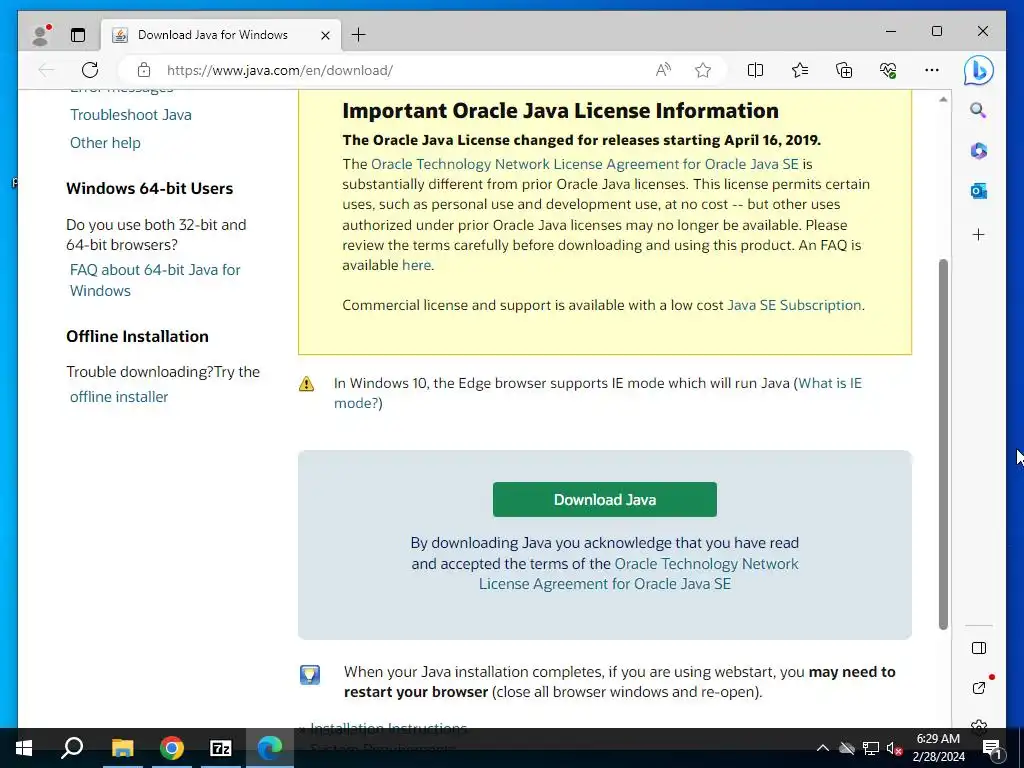Open Java SE Subscription link
This screenshot has height=768, width=1024.
[x=794, y=305]
